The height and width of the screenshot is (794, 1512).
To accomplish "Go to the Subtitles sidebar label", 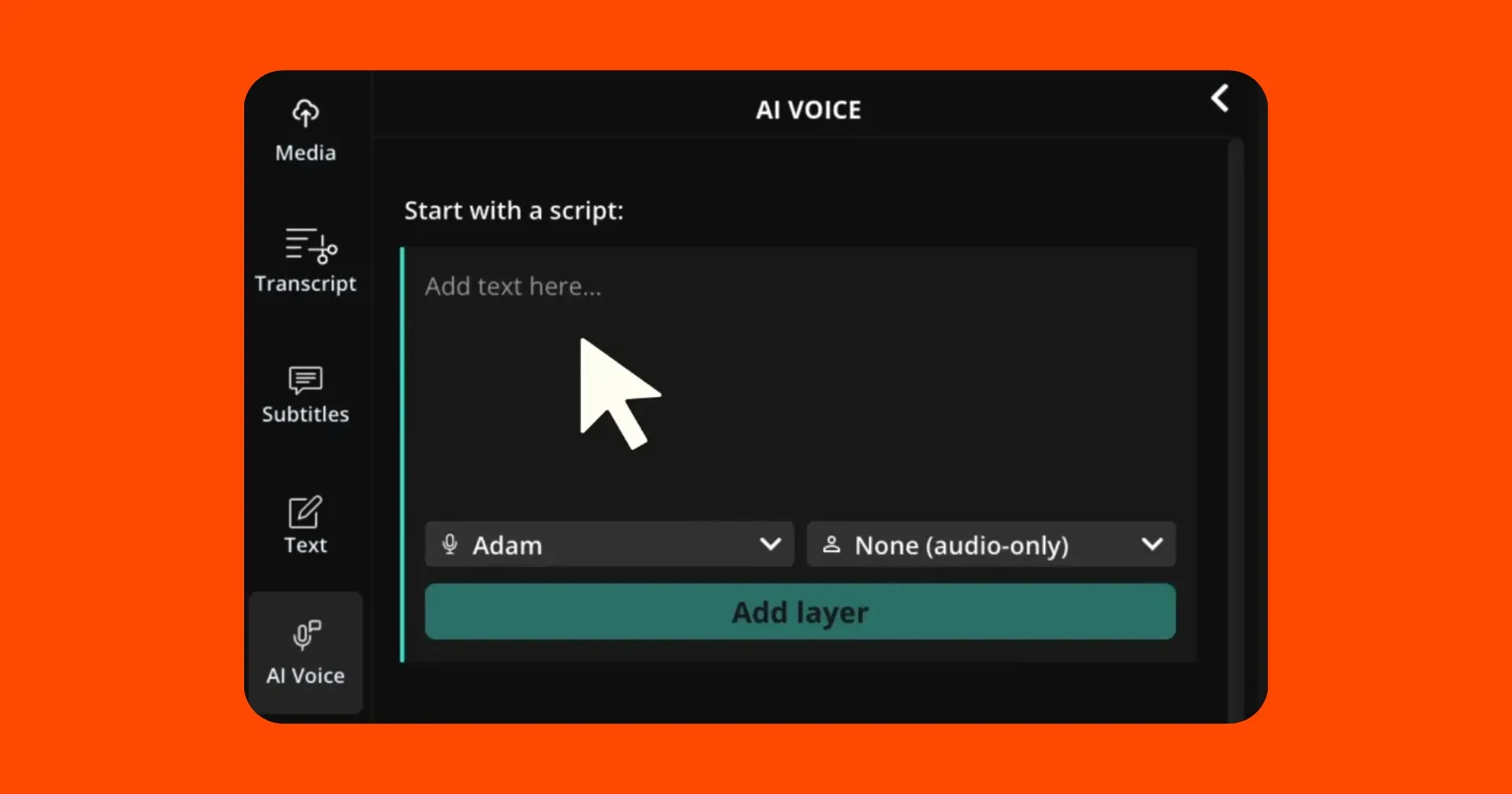I will pos(306,414).
